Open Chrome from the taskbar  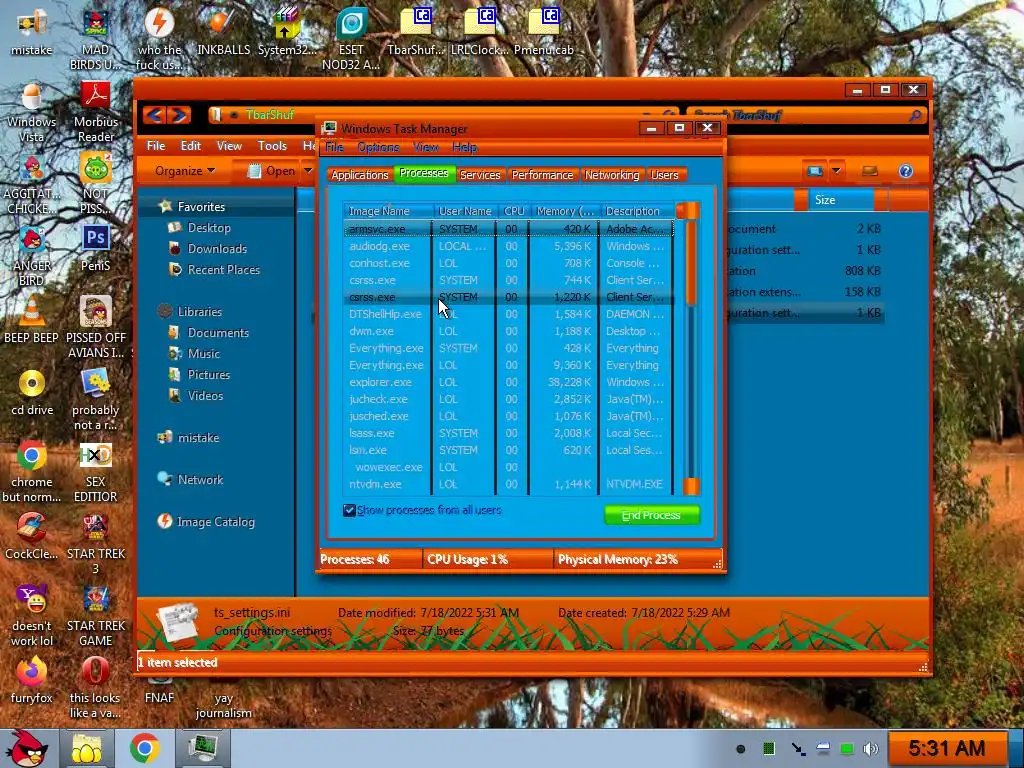point(144,748)
